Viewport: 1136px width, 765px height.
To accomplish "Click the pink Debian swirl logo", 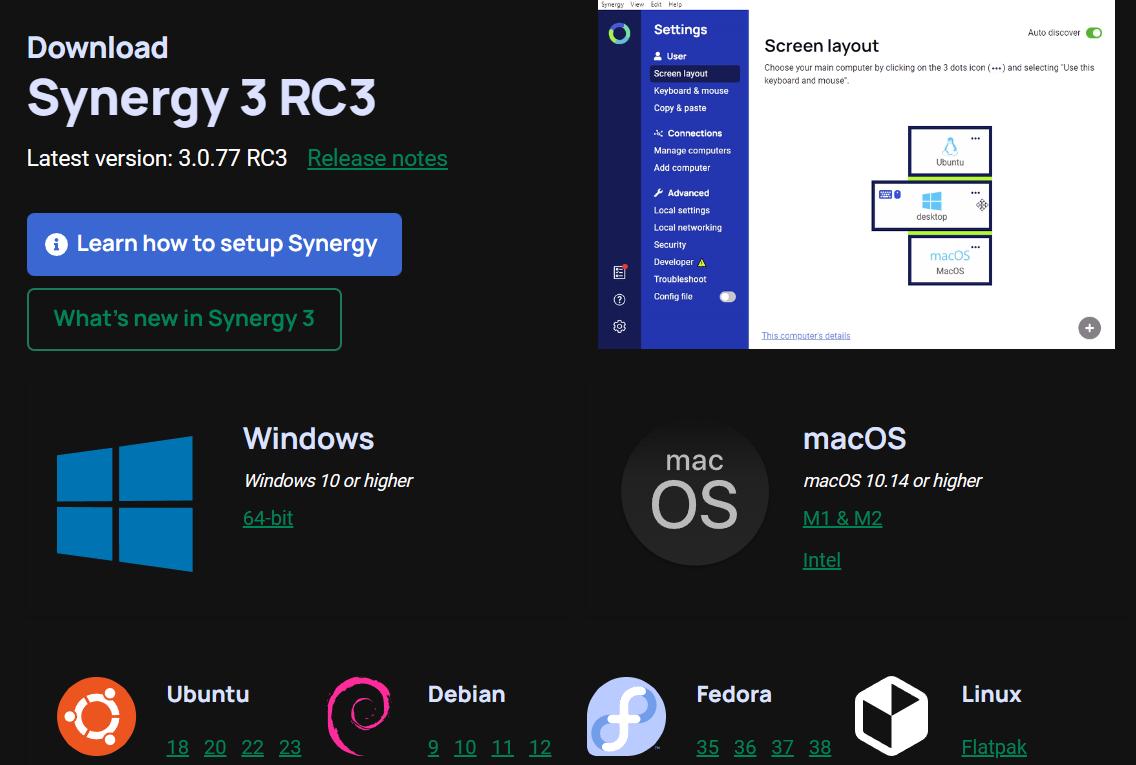I will tap(358, 716).
